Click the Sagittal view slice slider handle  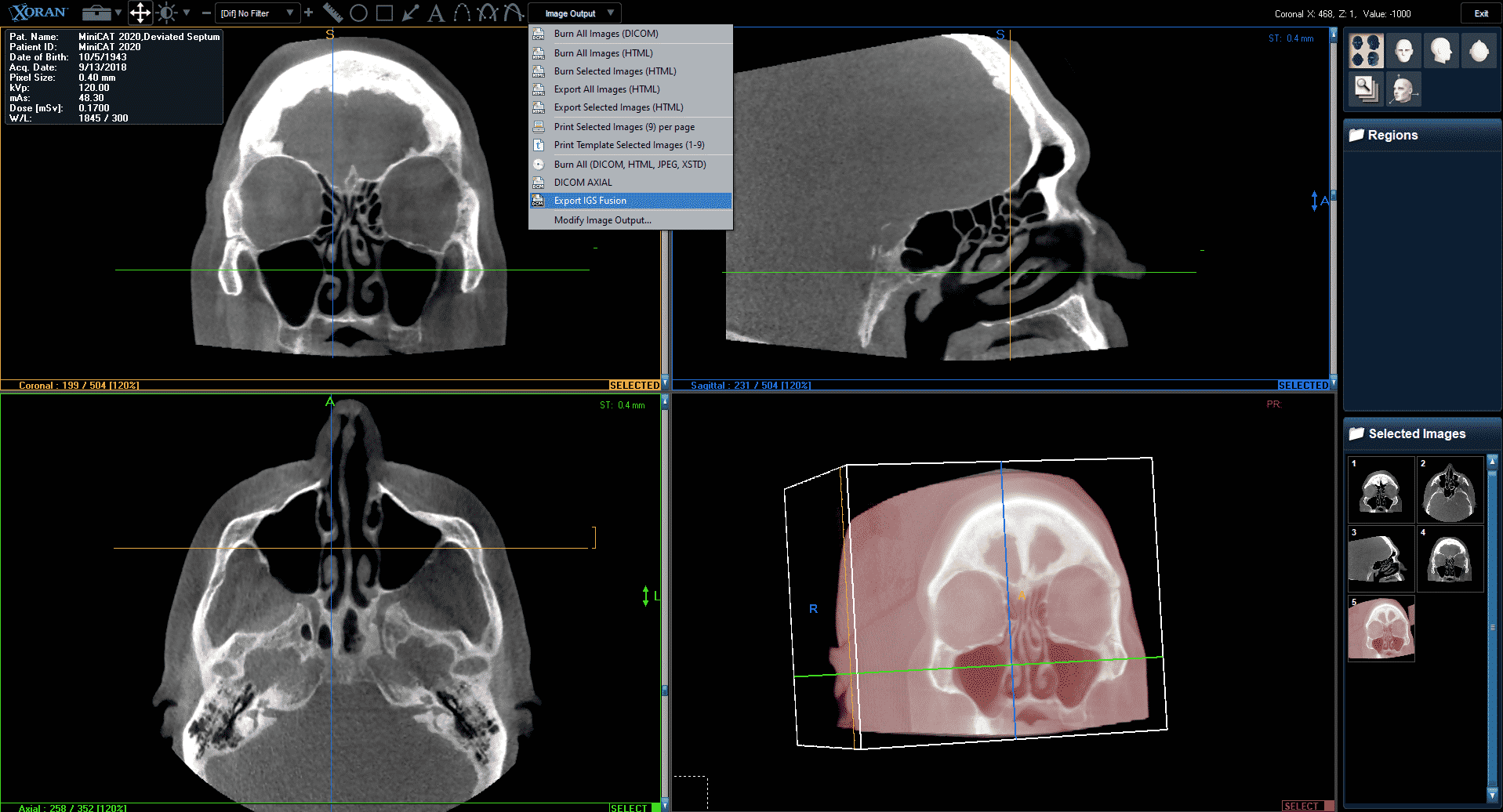(1333, 195)
